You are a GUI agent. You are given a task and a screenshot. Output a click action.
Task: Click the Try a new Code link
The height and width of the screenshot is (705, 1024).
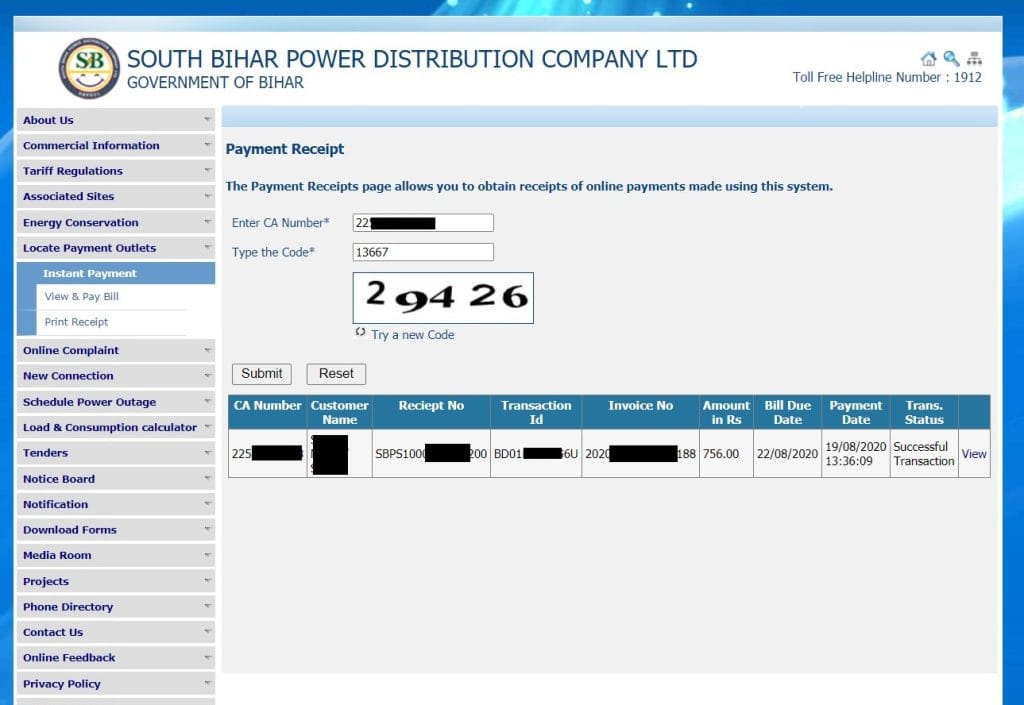tap(410, 335)
